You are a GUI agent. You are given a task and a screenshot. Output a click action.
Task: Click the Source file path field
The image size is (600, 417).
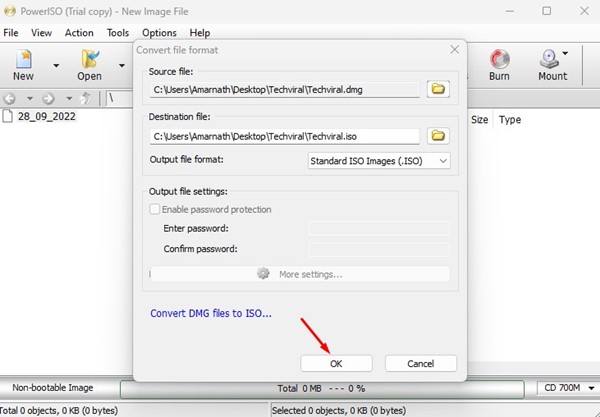(x=285, y=90)
